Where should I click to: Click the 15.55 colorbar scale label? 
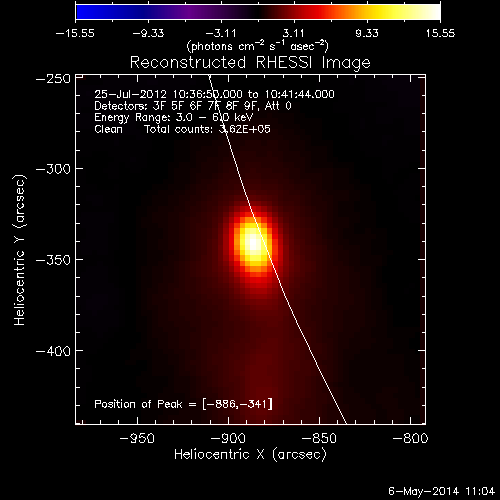[440, 33]
